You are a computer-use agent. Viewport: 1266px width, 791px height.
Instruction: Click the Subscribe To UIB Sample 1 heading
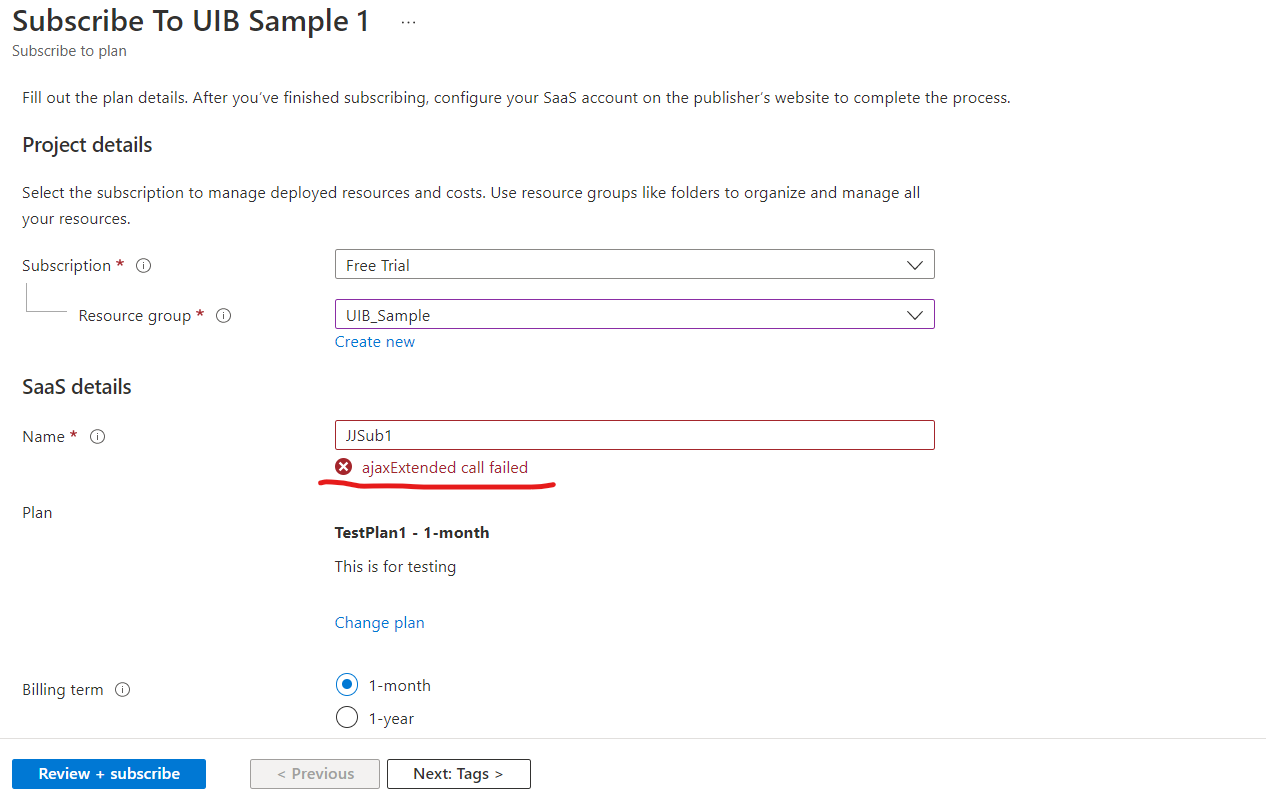click(x=189, y=20)
